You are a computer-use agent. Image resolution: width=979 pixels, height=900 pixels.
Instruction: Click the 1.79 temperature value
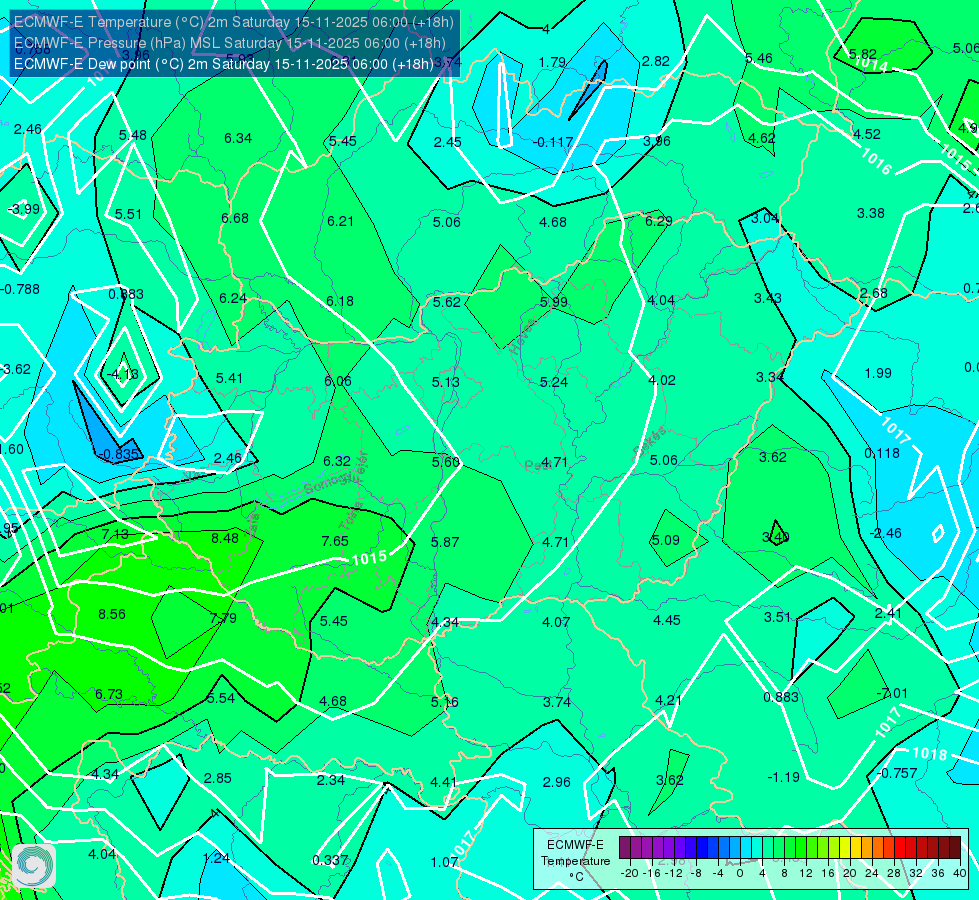pyautogui.click(x=552, y=62)
